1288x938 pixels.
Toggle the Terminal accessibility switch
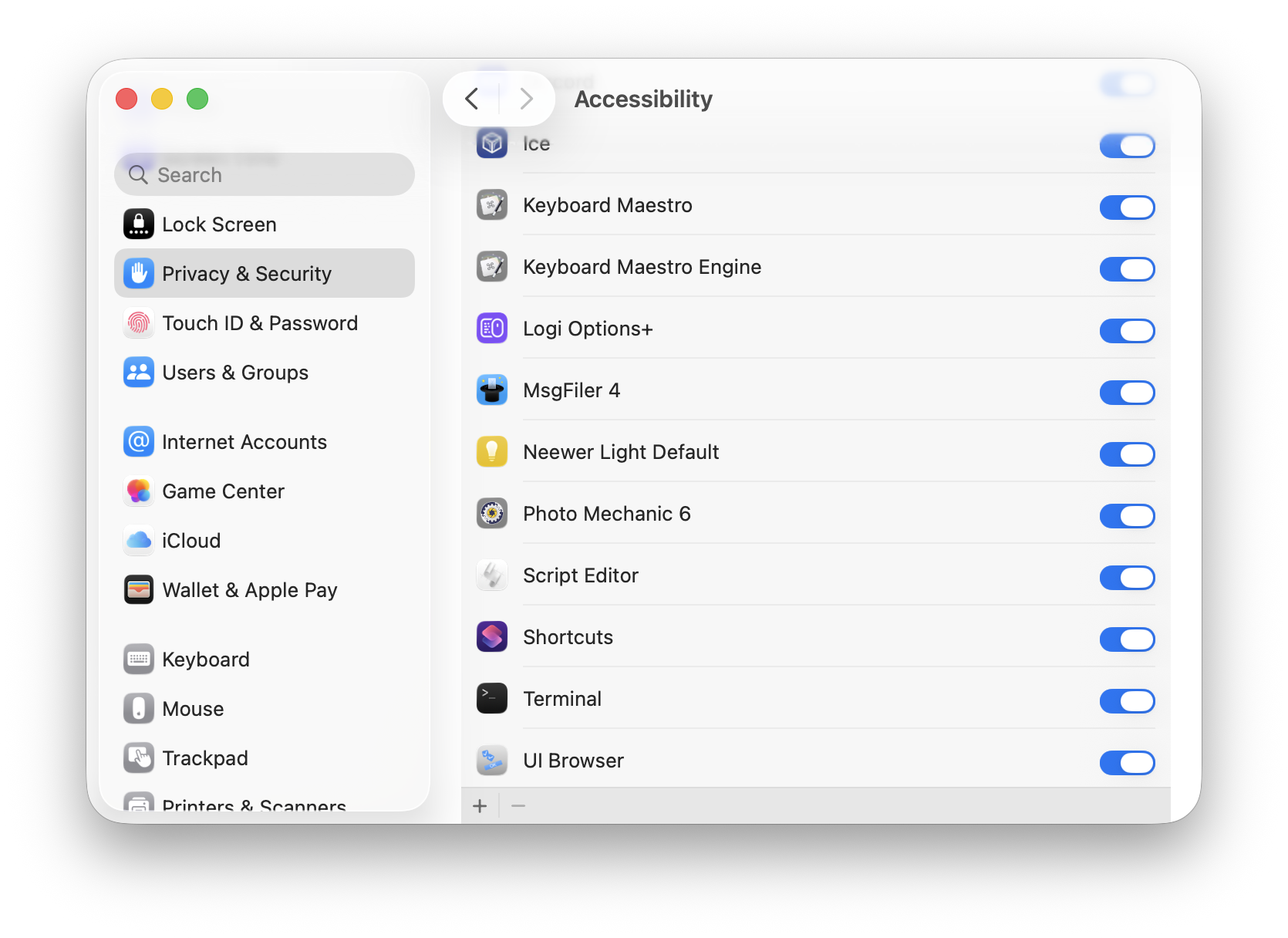tap(1127, 701)
